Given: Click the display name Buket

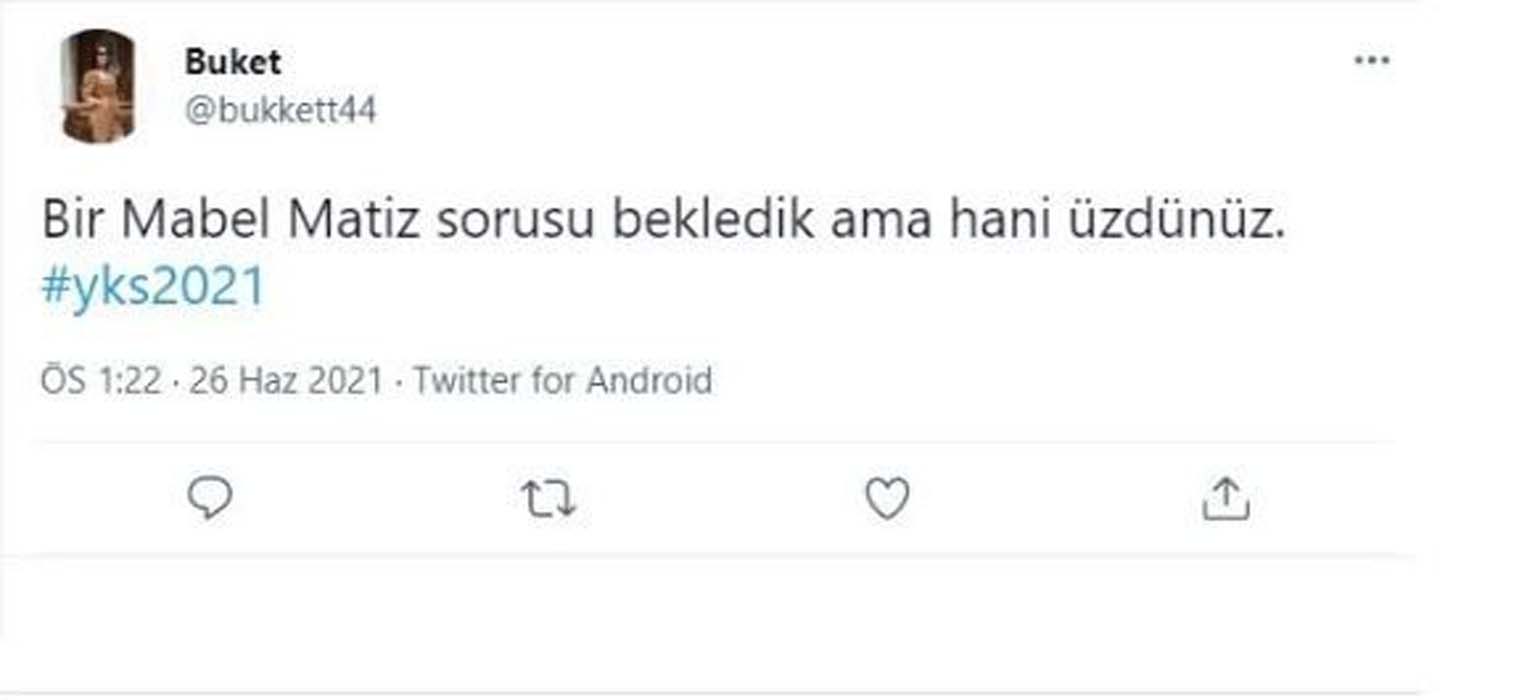Looking at the screenshot, I should pos(230,59).
